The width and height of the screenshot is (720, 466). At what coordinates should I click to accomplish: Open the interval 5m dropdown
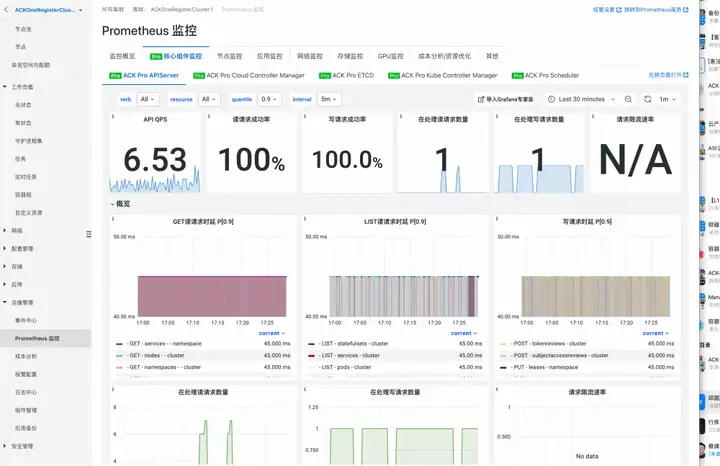coord(329,99)
